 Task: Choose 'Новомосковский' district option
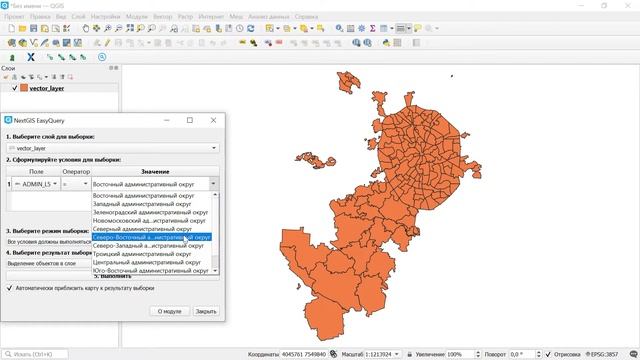(151, 220)
